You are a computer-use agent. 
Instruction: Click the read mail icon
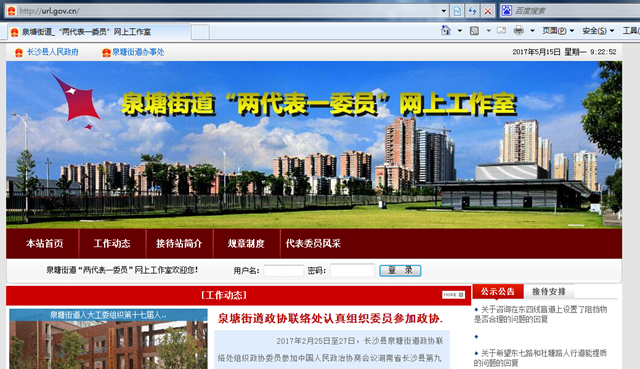coord(502,31)
